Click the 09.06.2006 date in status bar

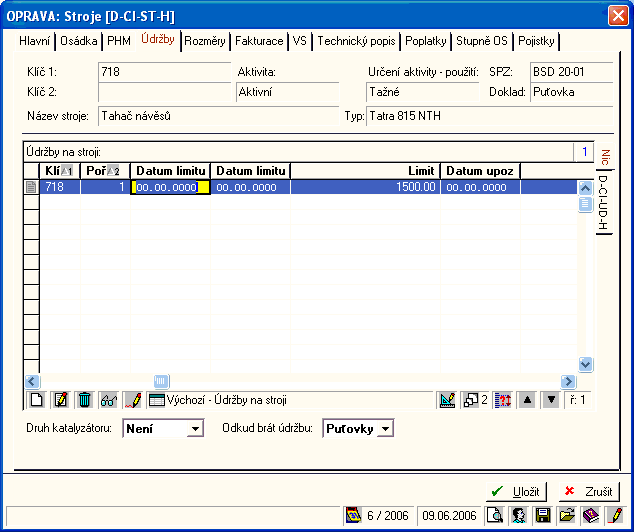point(449,515)
